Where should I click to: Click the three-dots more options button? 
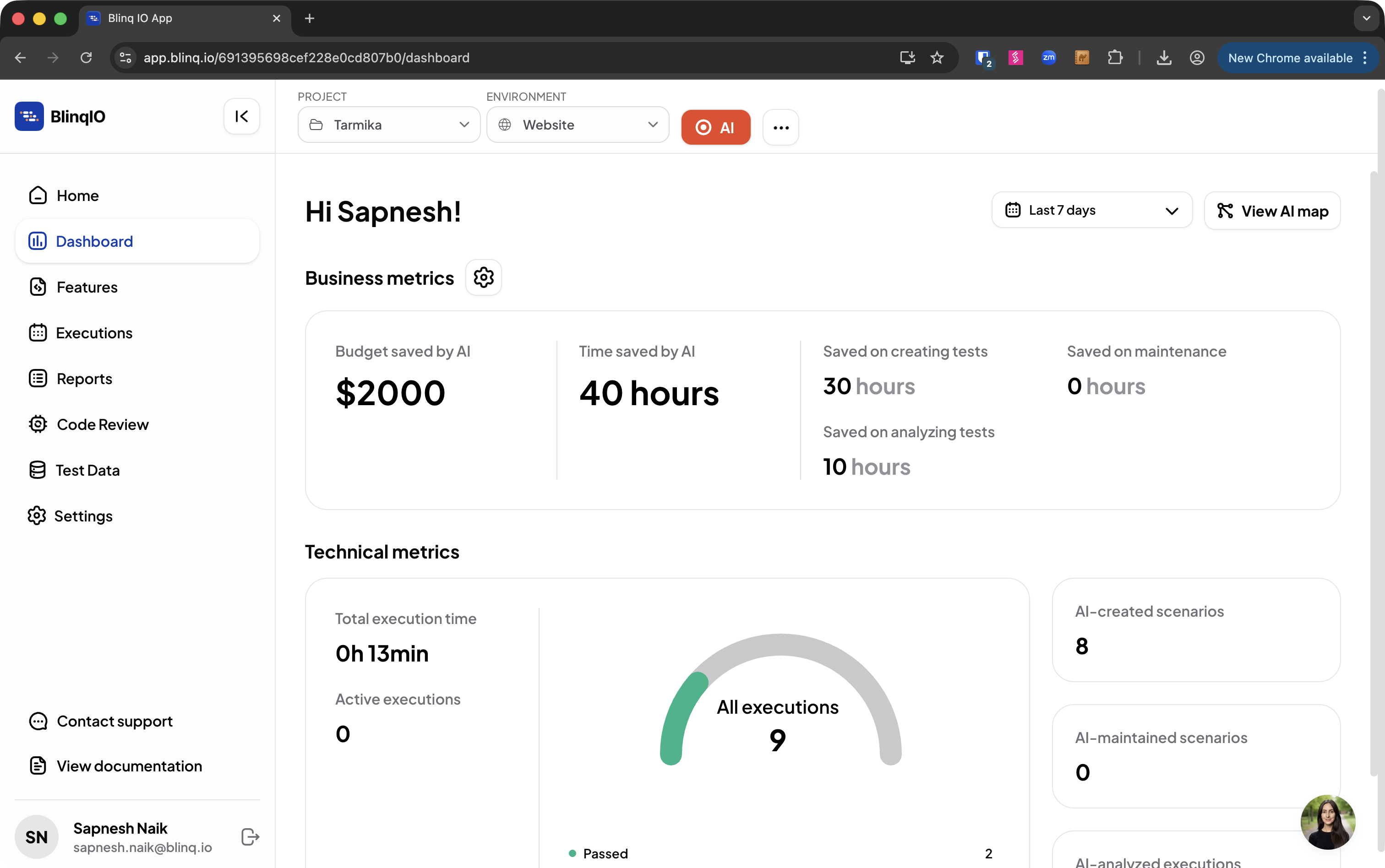pyautogui.click(x=780, y=127)
